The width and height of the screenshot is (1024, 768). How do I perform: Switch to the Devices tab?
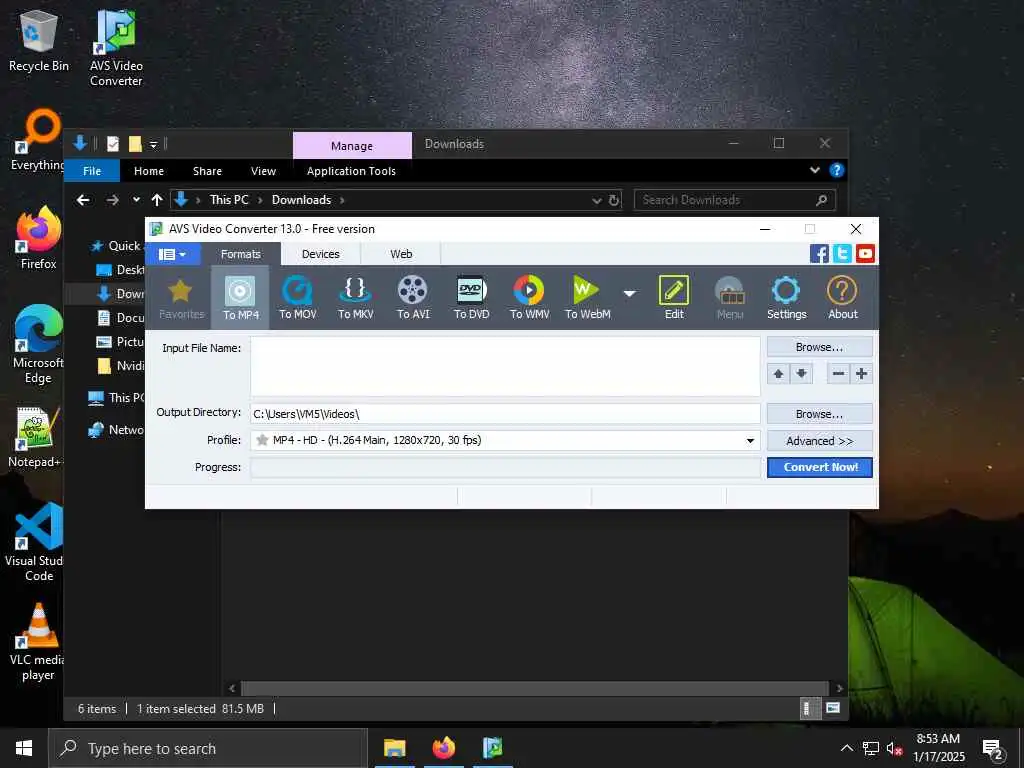pyautogui.click(x=321, y=254)
